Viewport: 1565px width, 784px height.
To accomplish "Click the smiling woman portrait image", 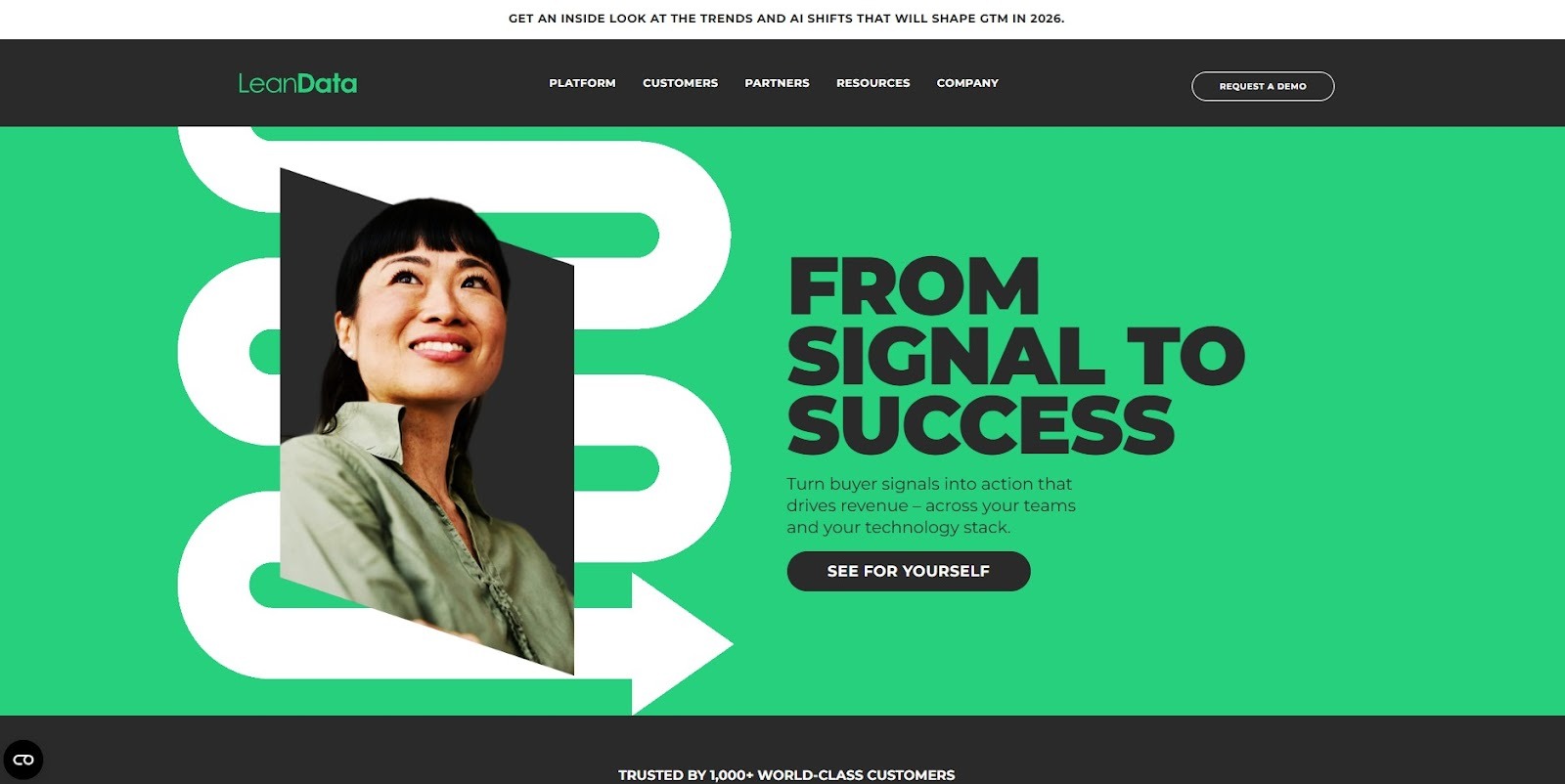I will coord(427,420).
